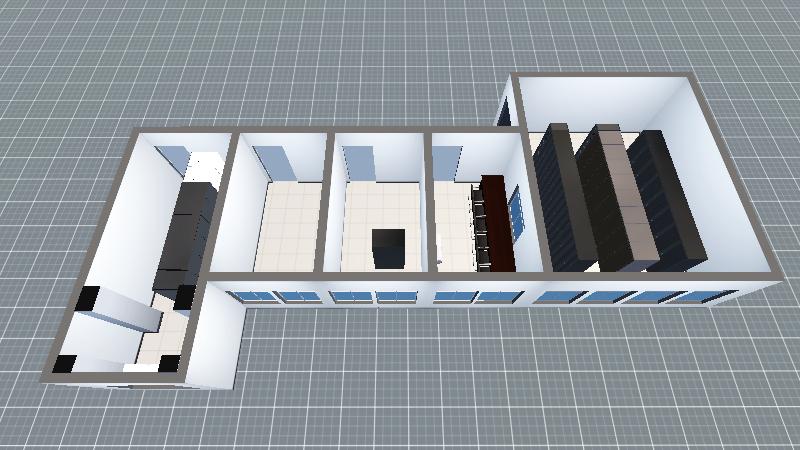800x450 pixels.
Task: Select the white cabinet in left room
Action: point(205,168)
